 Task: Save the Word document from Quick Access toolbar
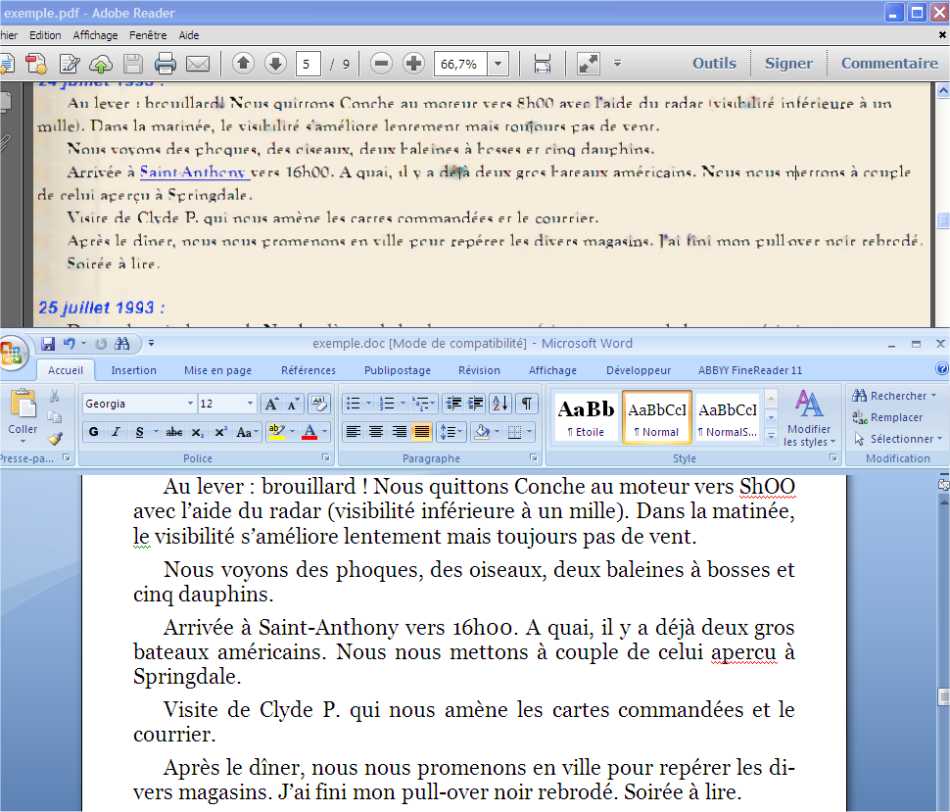[48, 344]
